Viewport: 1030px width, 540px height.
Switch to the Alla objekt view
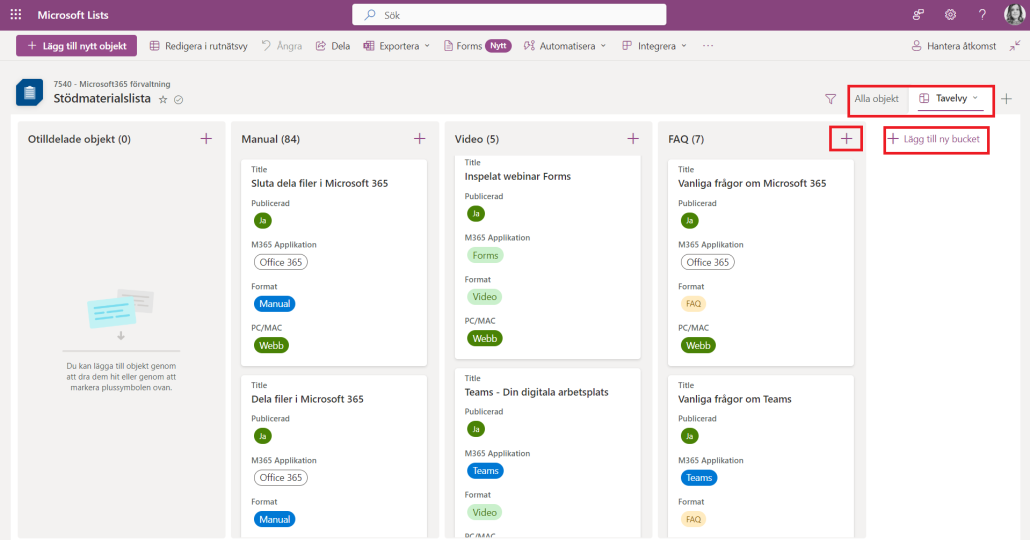[876, 99]
